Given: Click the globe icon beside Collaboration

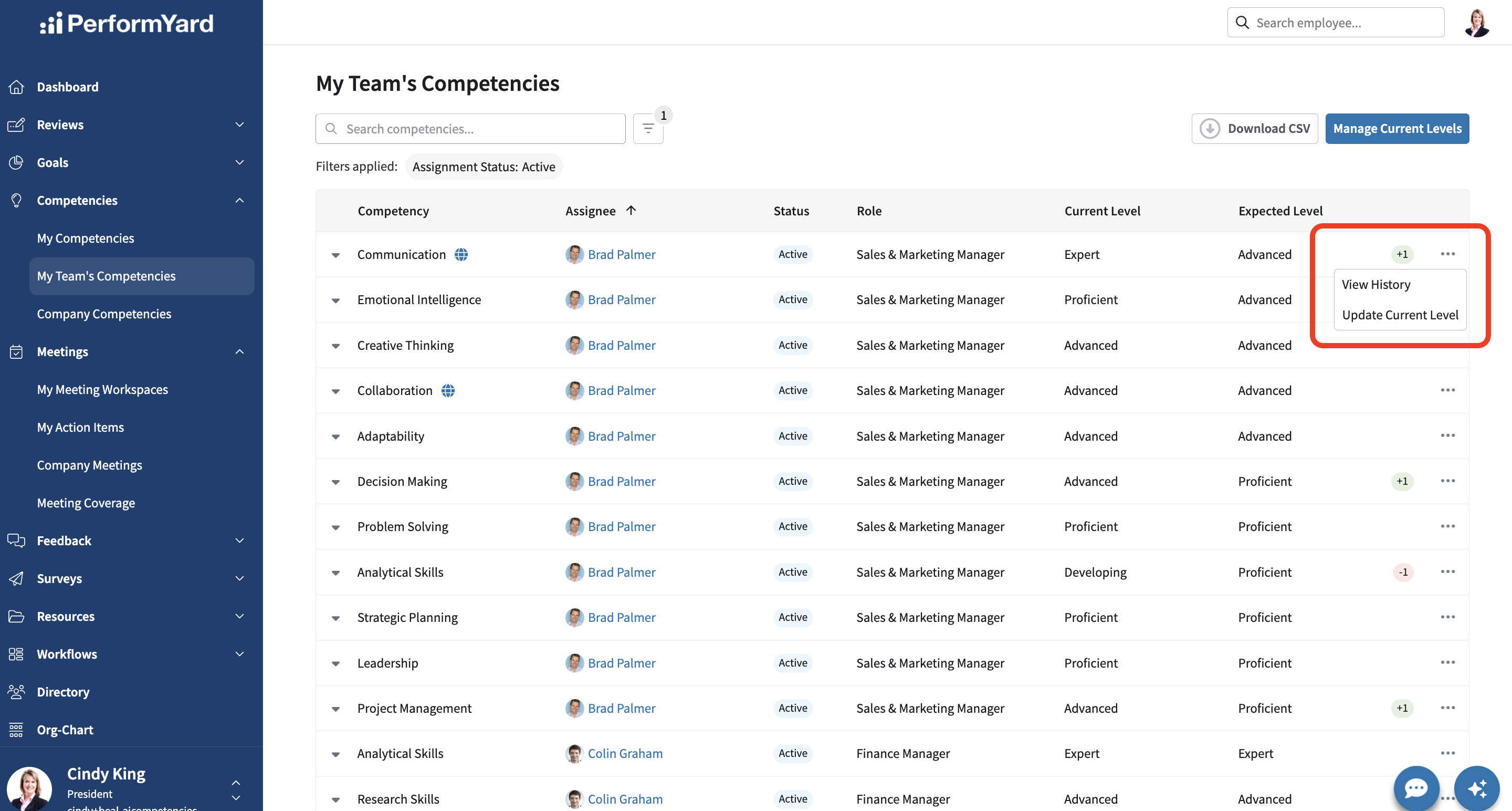Looking at the screenshot, I should [448, 390].
